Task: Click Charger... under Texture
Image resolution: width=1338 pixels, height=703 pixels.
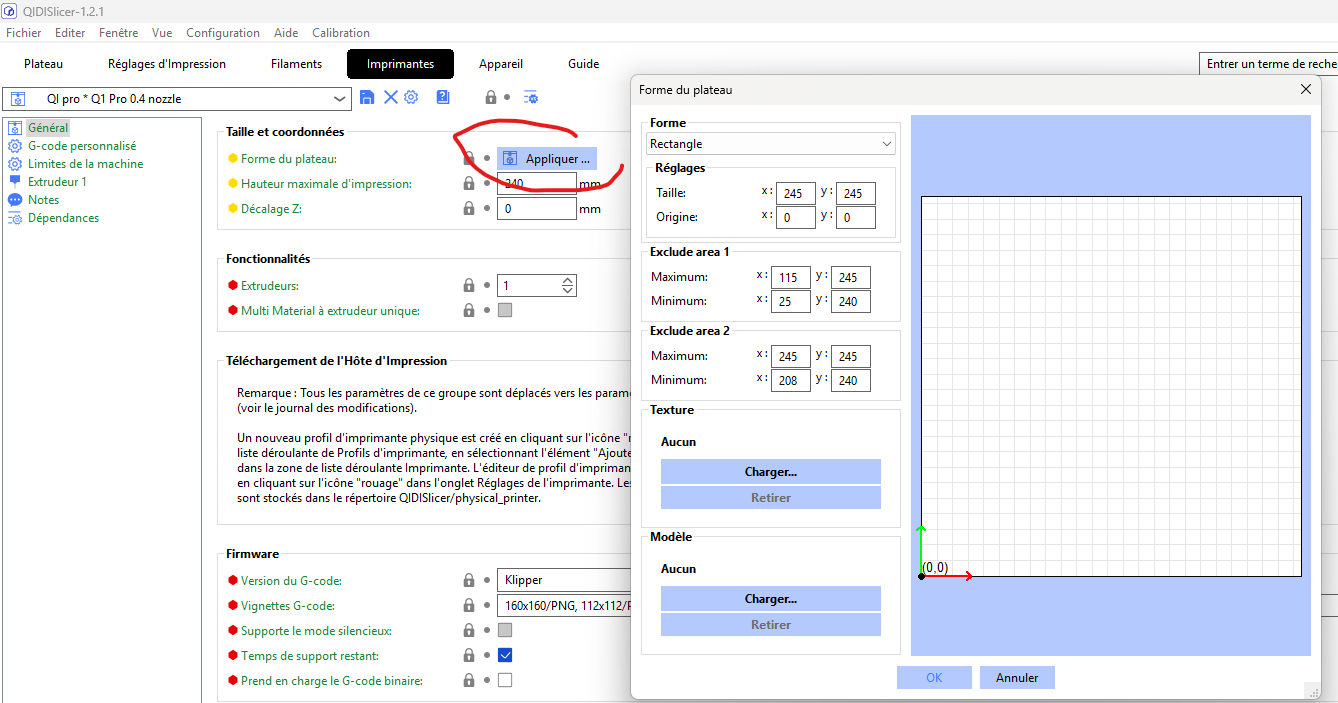Action: [771, 471]
